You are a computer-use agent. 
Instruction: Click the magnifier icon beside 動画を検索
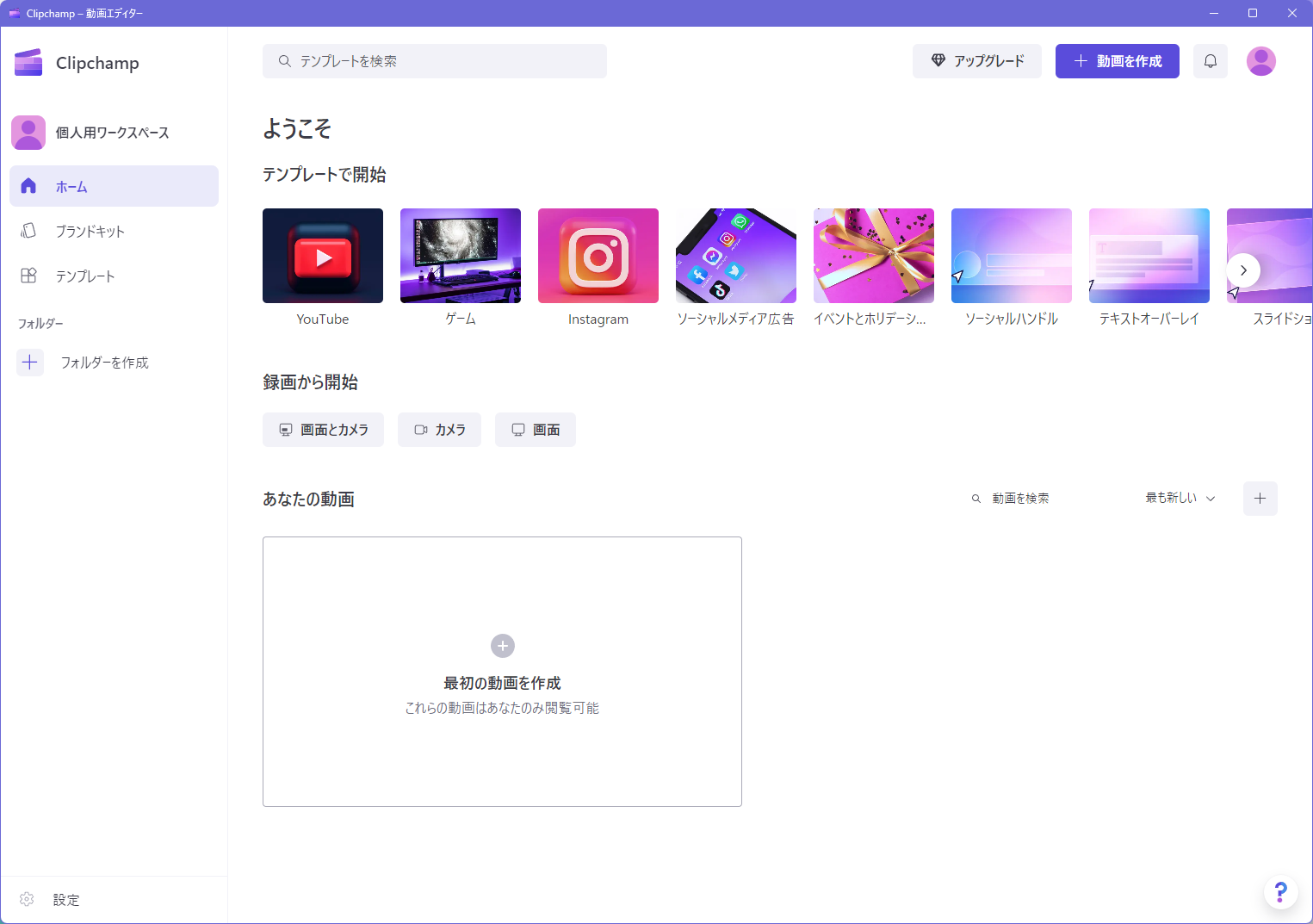[976, 499]
